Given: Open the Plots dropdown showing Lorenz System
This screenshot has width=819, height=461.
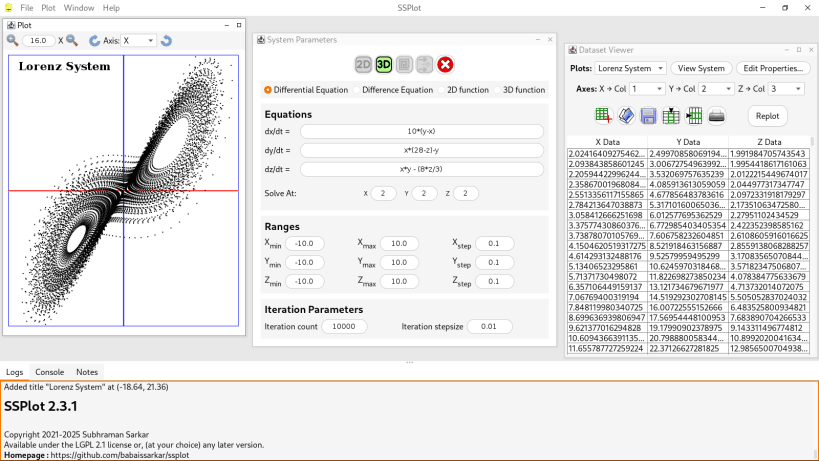Looking at the screenshot, I should pos(630,68).
